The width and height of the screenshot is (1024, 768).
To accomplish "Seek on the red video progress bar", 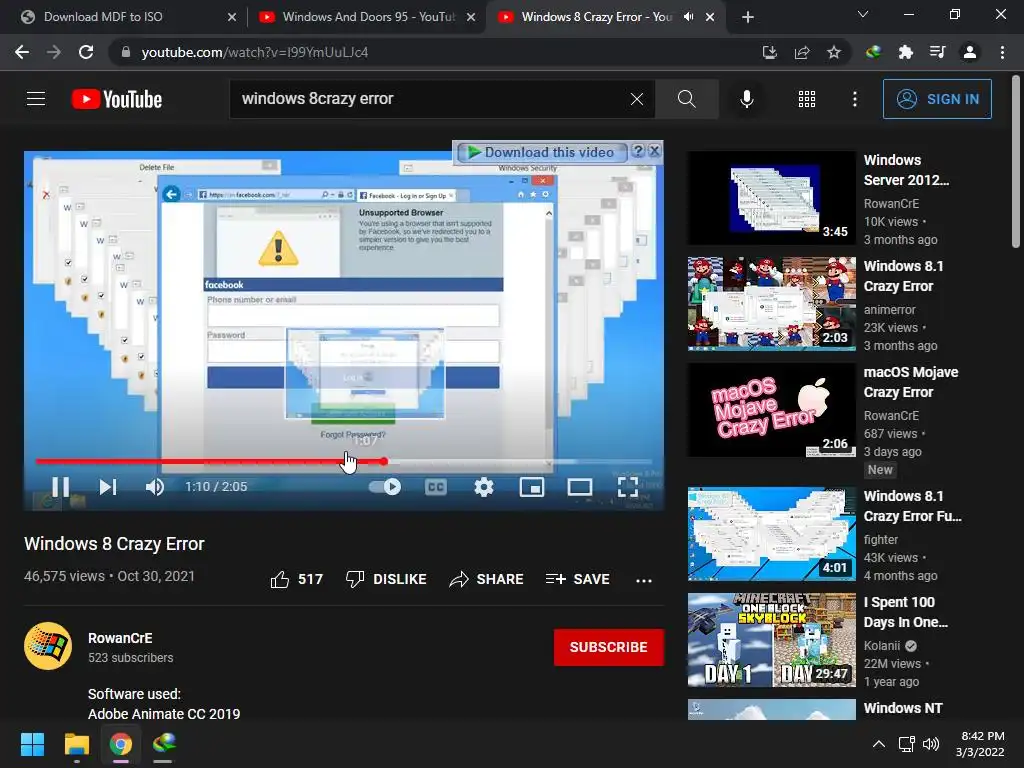I will tap(344, 462).
